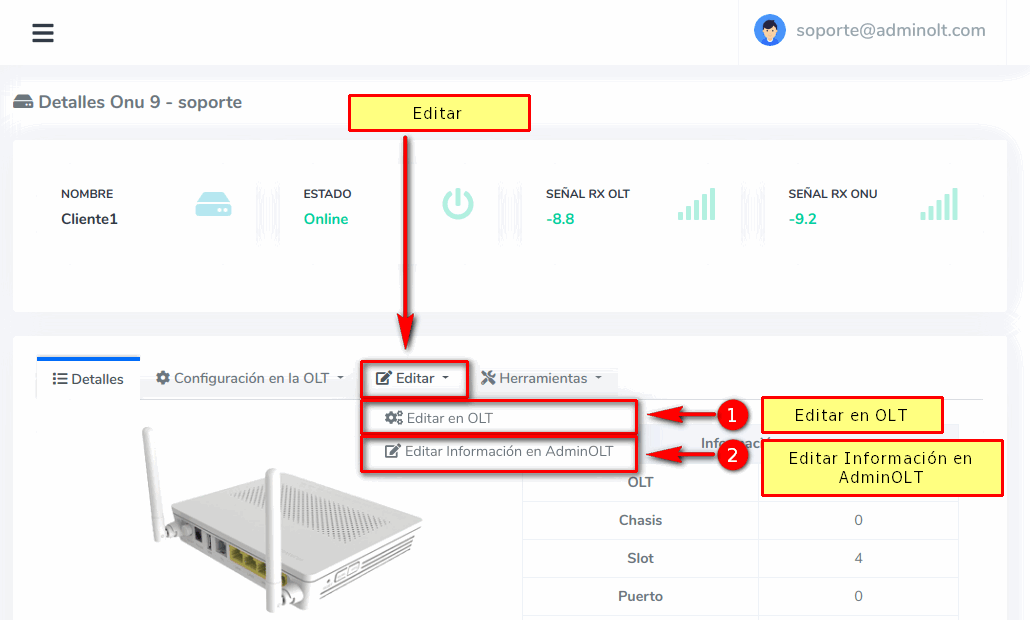Click the device icon beside Nombre
The width and height of the screenshot is (1030, 620).
point(214,204)
